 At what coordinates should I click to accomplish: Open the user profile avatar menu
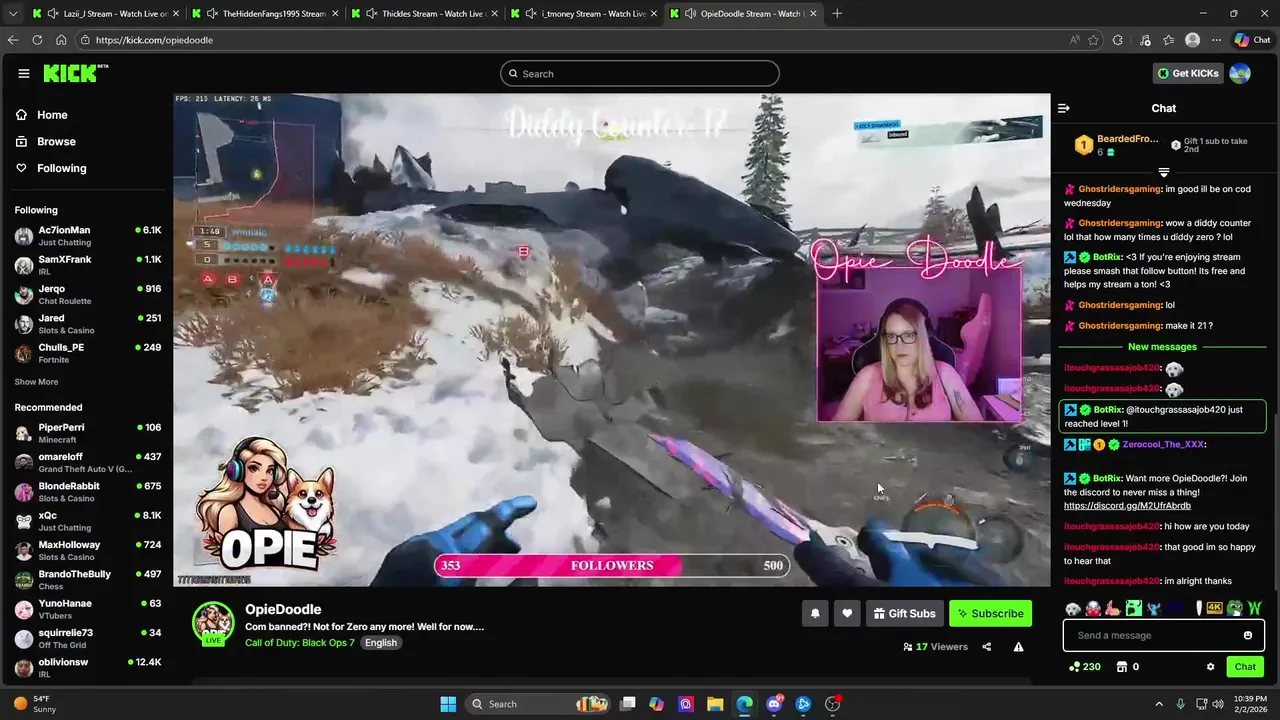[1240, 73]
